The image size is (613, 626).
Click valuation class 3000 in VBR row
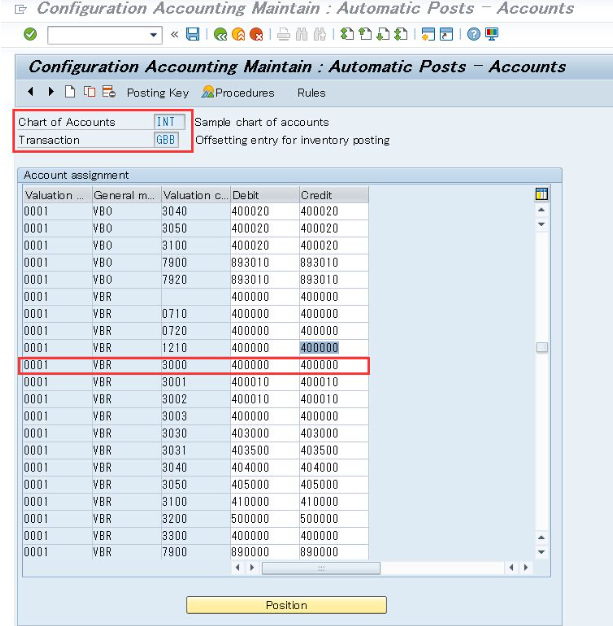[196, 365]
